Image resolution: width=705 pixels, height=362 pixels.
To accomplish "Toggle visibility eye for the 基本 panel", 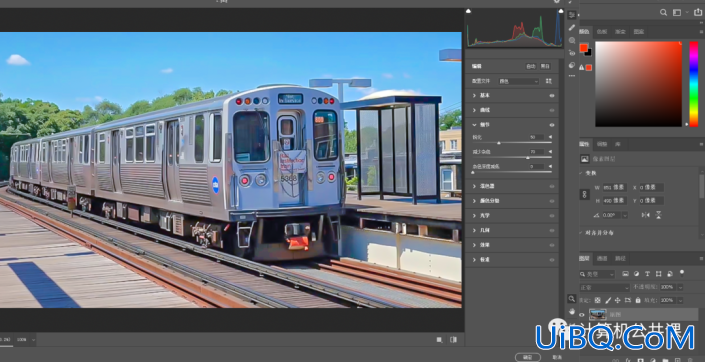I will (x=552, y=96).
